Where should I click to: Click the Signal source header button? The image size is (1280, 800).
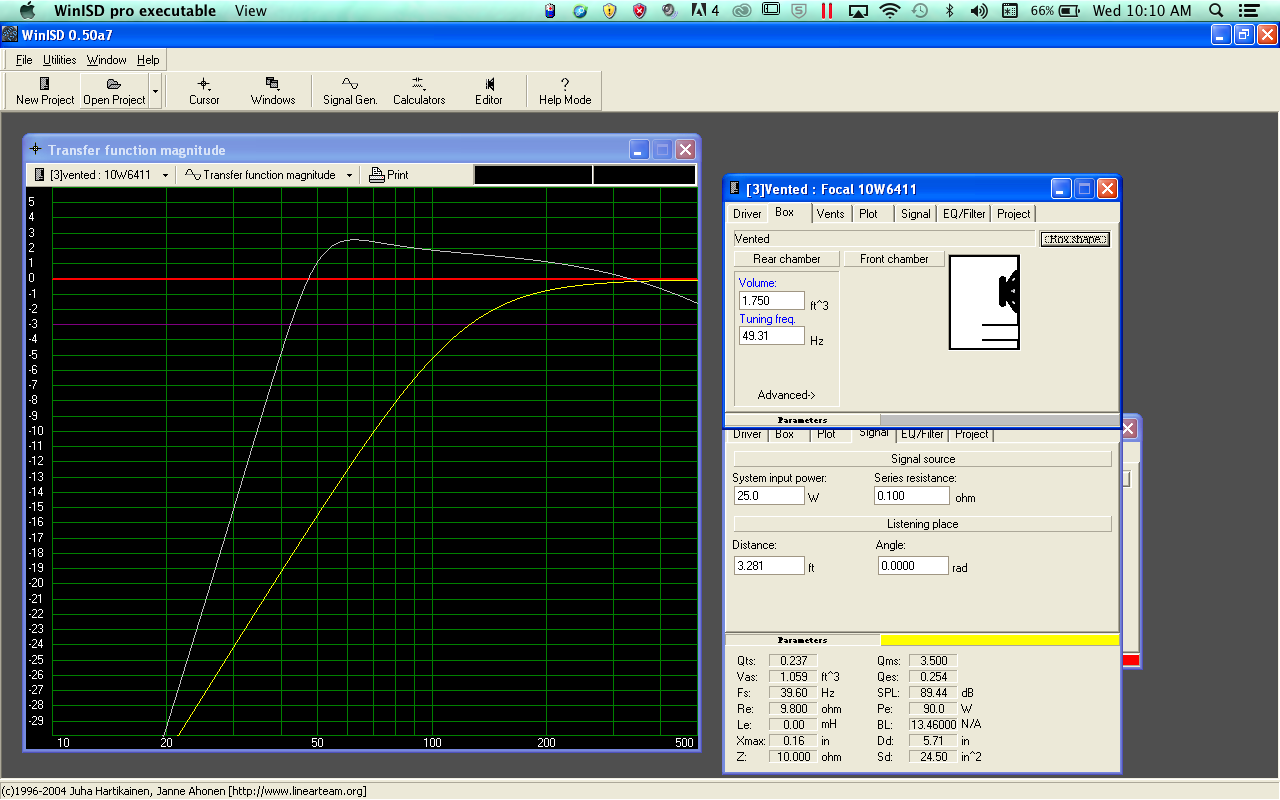coord(923,459)
